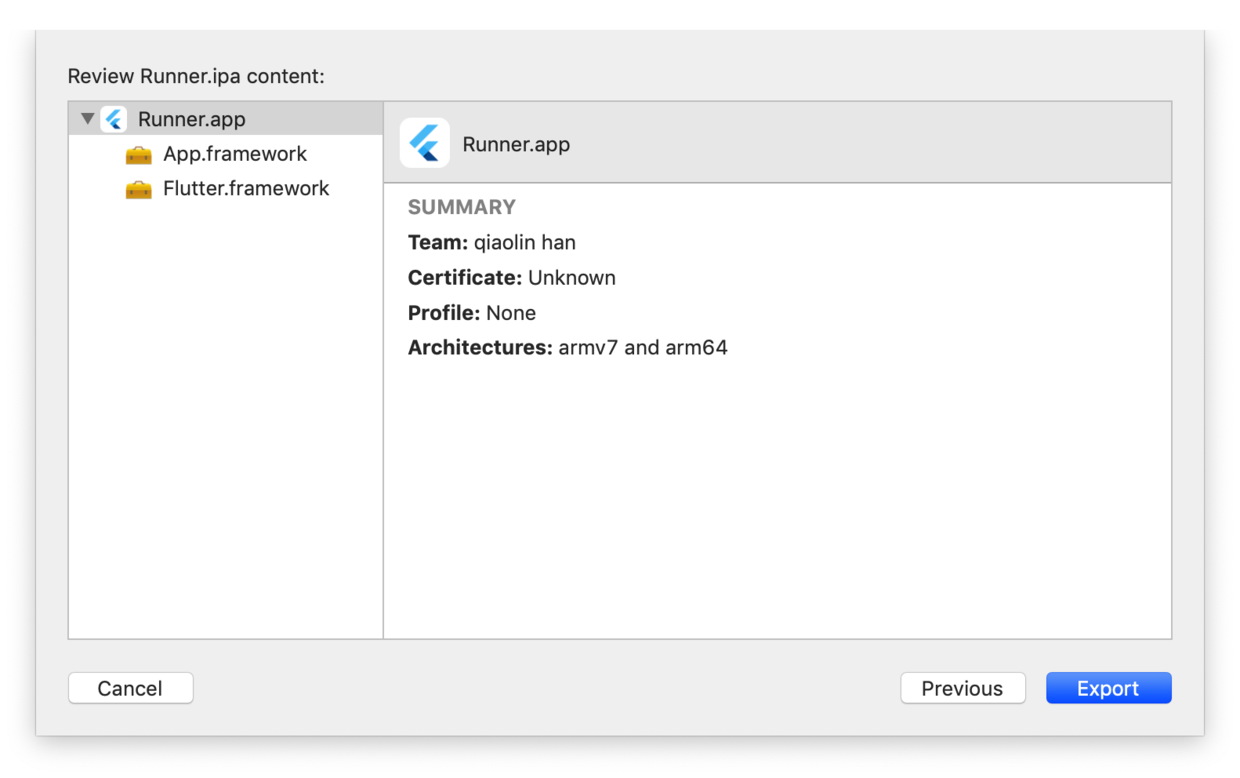The height and width of the screenshot is (778, 1240).
Task: Select the Runner.app tree row label
Action: pyautogui.click(x=191, y=119)
